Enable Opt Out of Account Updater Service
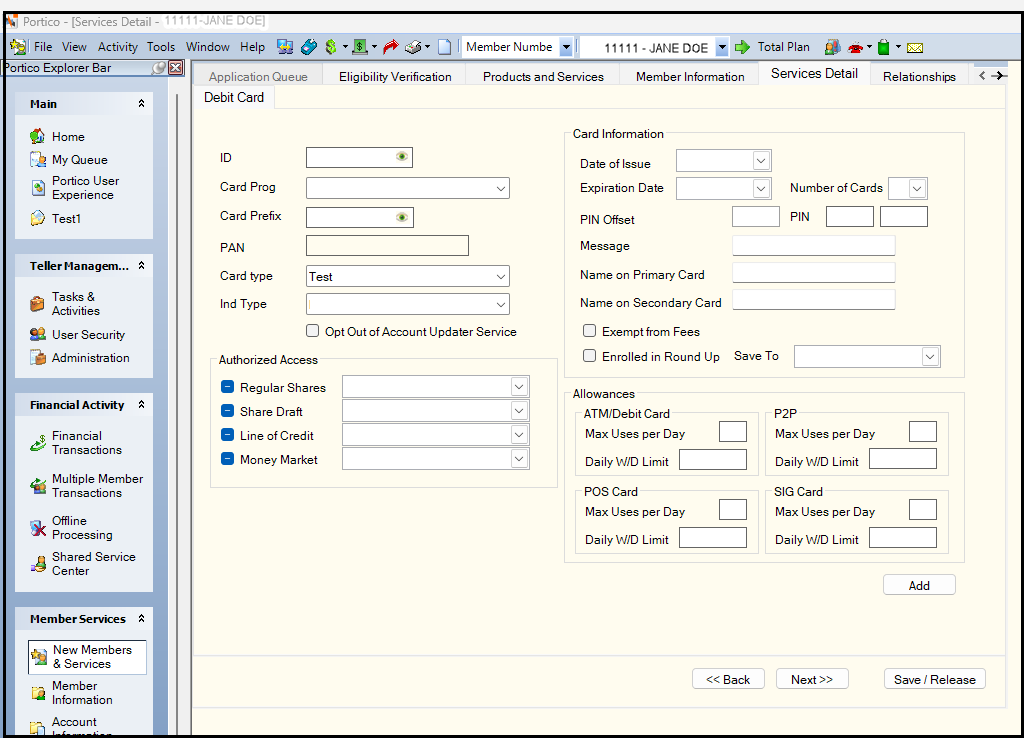Screen dimensions: 1024x738 [x=313, y=331]
